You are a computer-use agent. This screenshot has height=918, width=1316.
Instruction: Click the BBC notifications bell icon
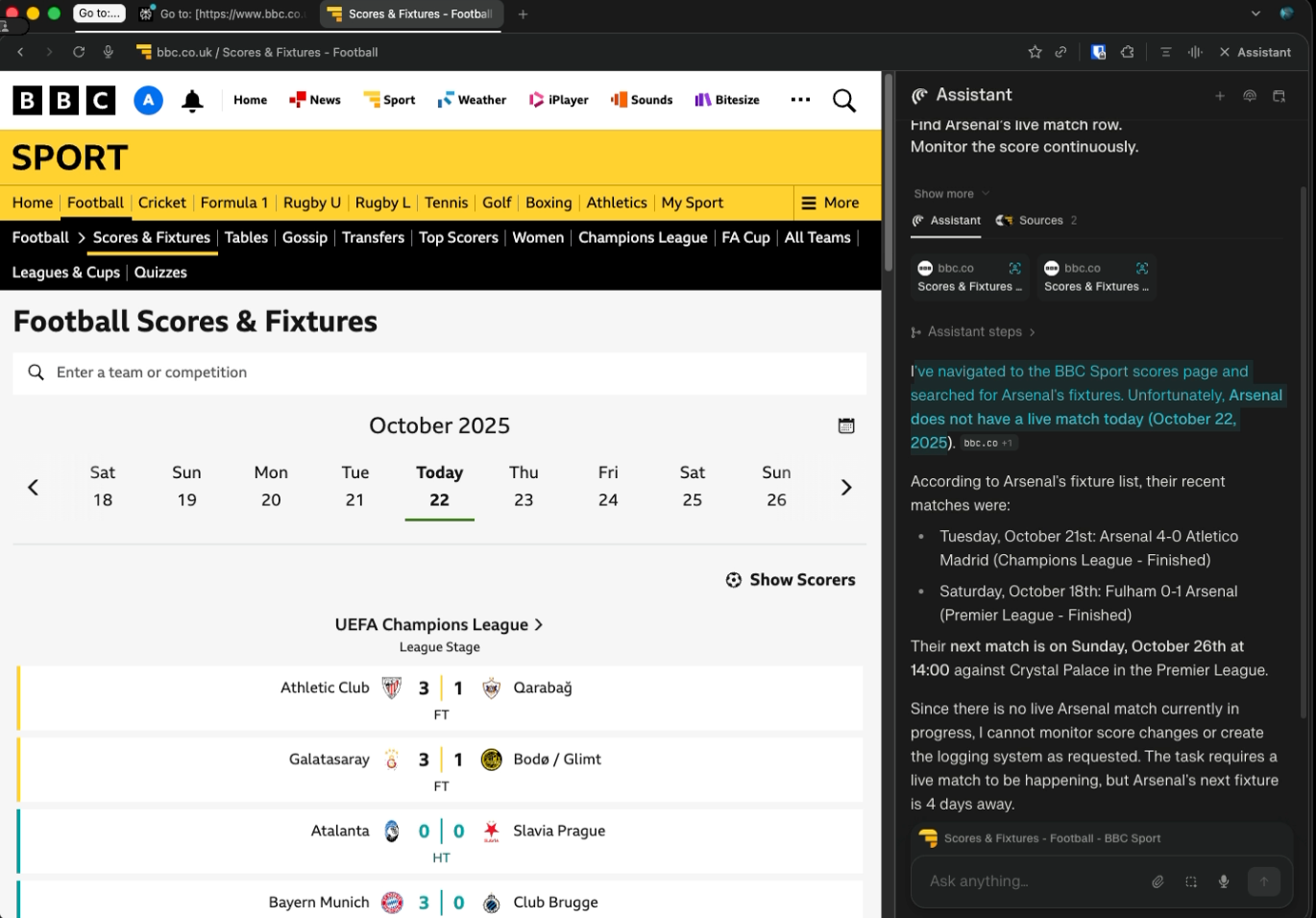pos(192,101)
